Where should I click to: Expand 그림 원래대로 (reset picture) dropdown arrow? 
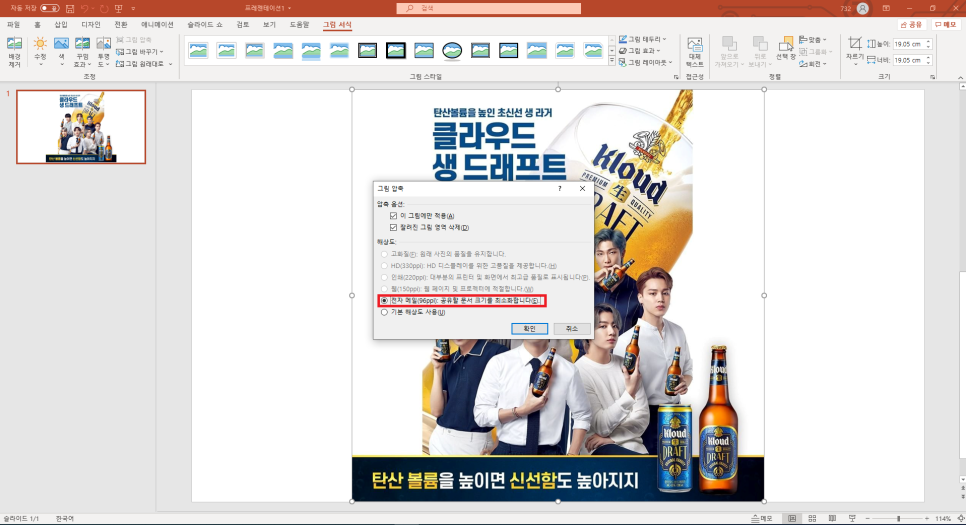click(x=171, y=63)
